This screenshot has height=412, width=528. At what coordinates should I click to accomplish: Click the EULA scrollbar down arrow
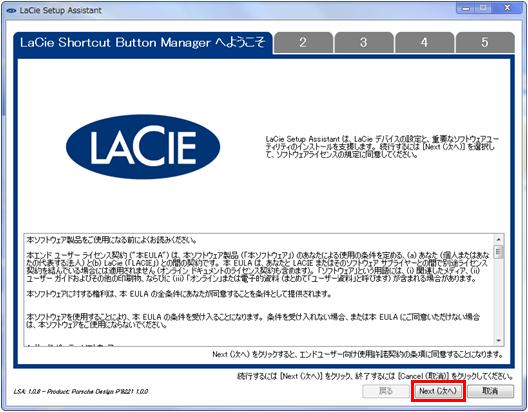[x=498, y=341]
